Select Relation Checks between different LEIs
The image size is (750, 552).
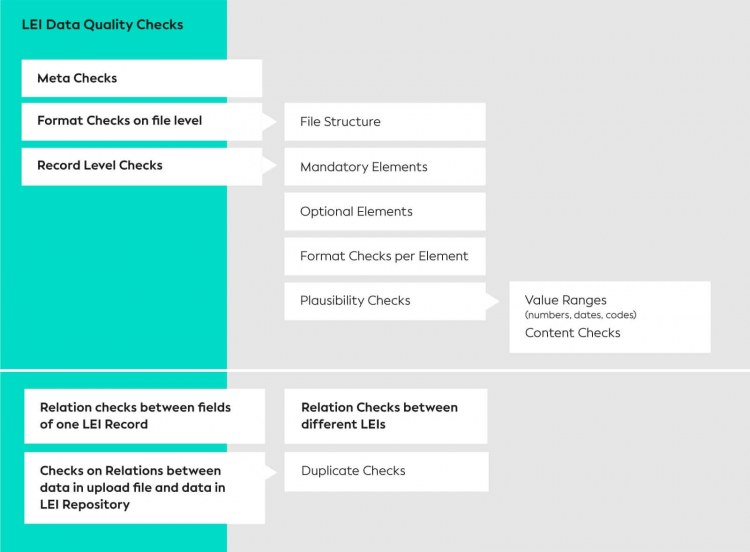click(385, 415)
